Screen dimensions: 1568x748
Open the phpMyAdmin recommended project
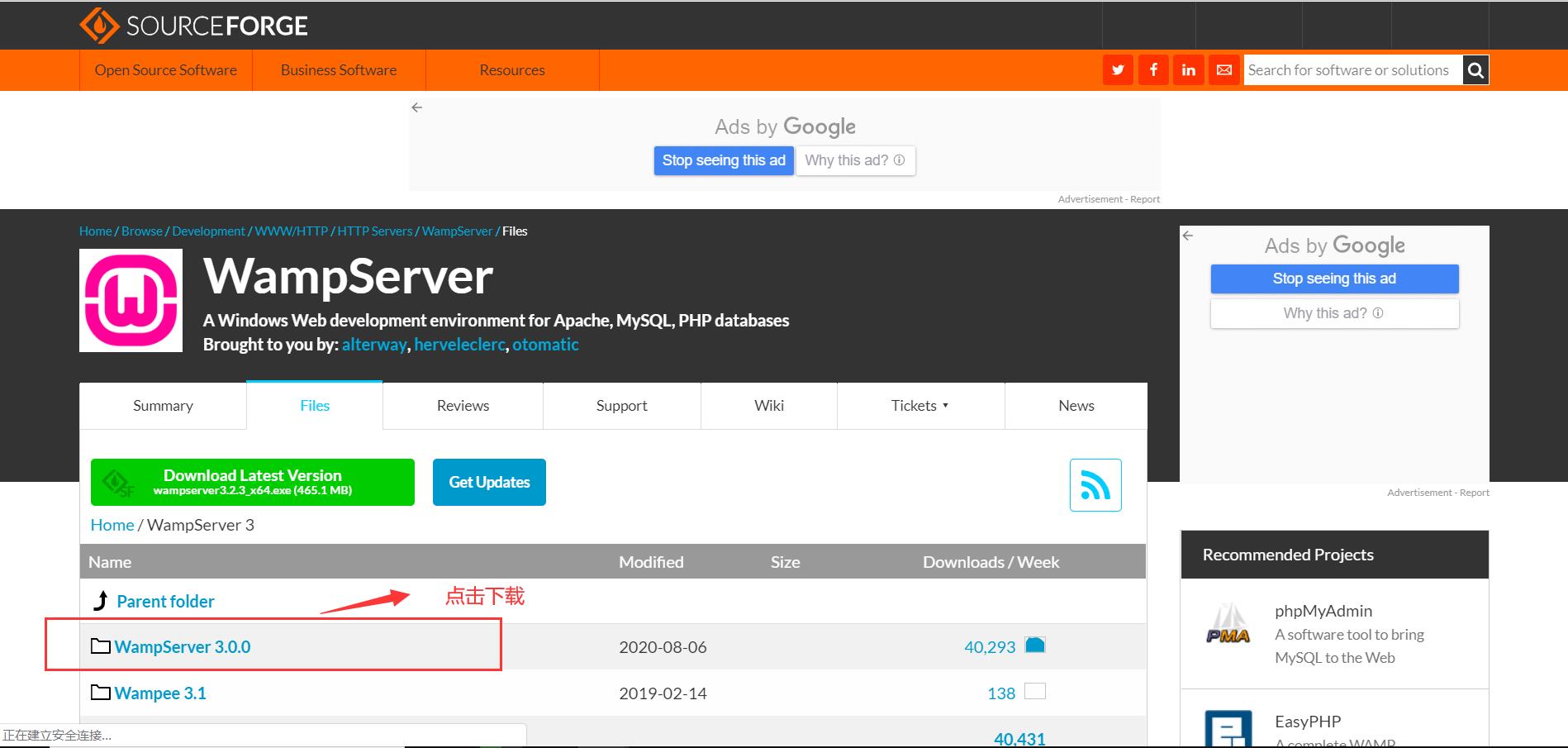tap(1323, 611)
